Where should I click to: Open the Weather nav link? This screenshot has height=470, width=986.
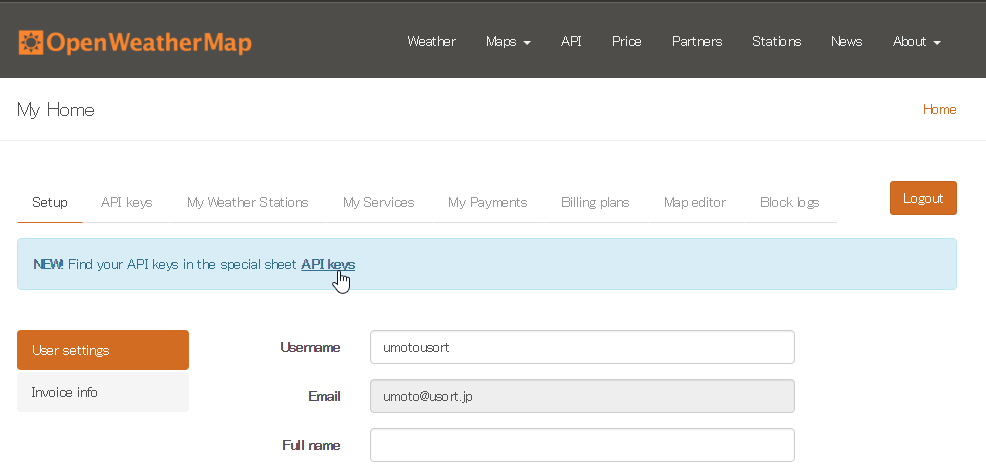tap(431, 42)
